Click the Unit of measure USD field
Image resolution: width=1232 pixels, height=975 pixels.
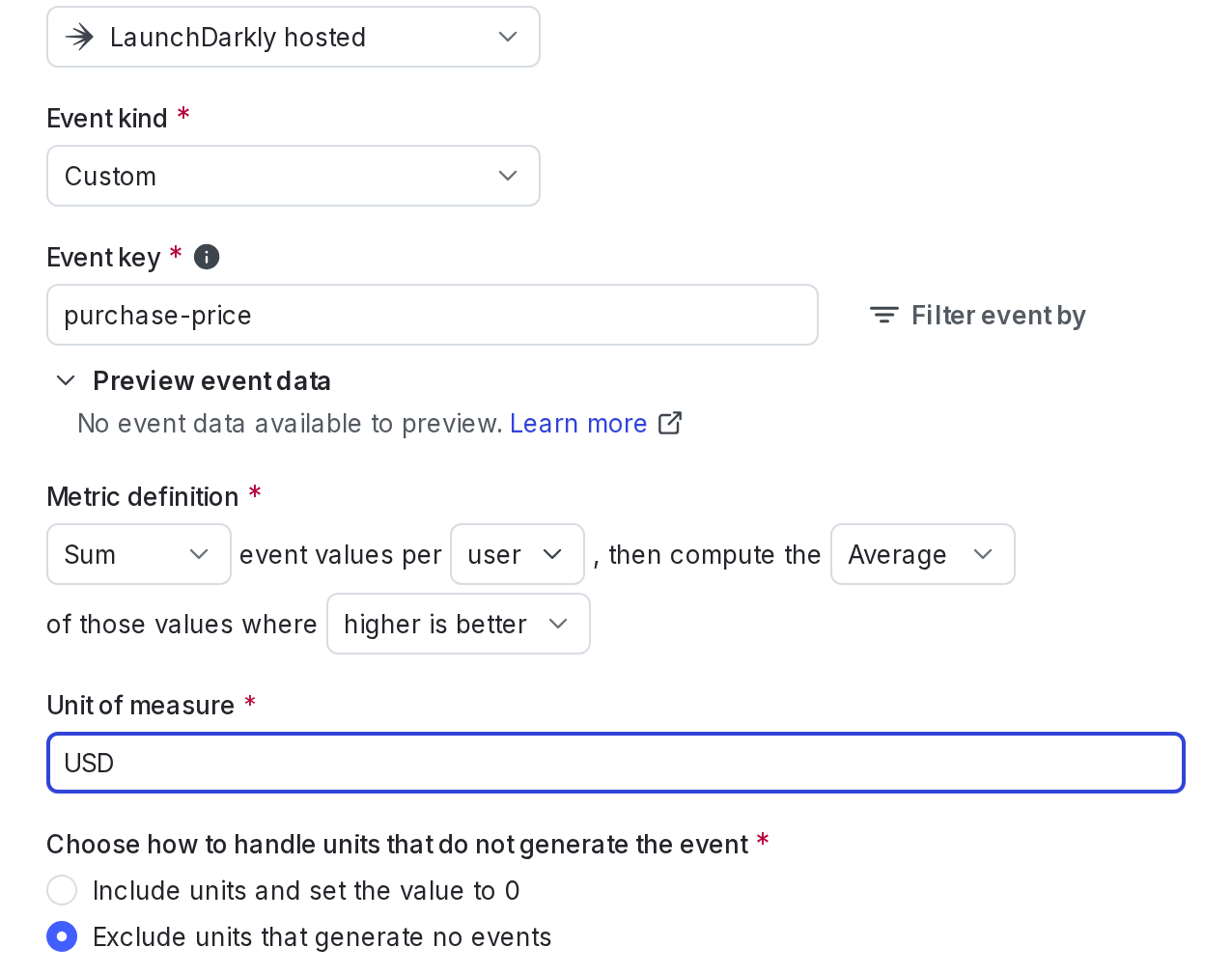(616, 763)
